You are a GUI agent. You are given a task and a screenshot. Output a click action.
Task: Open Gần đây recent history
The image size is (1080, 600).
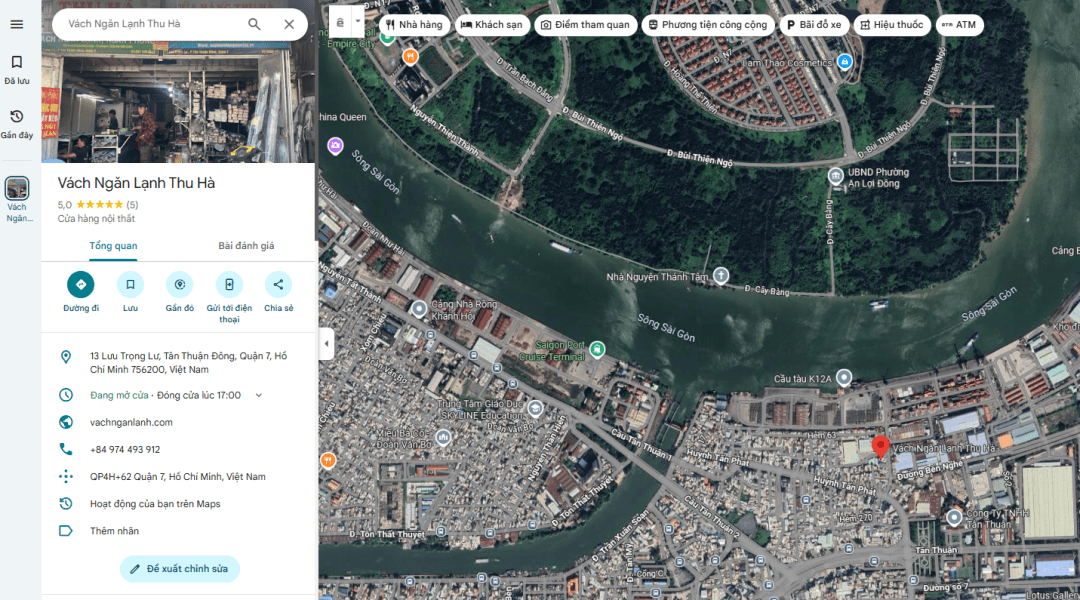(17, 124)
